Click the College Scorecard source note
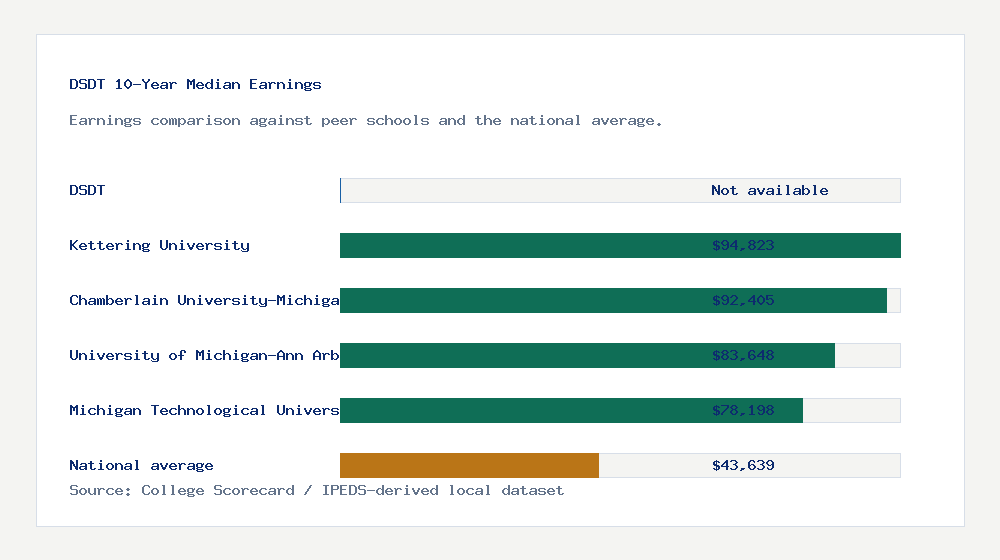Screen dimensions: 1000x560 click(316, 490)
